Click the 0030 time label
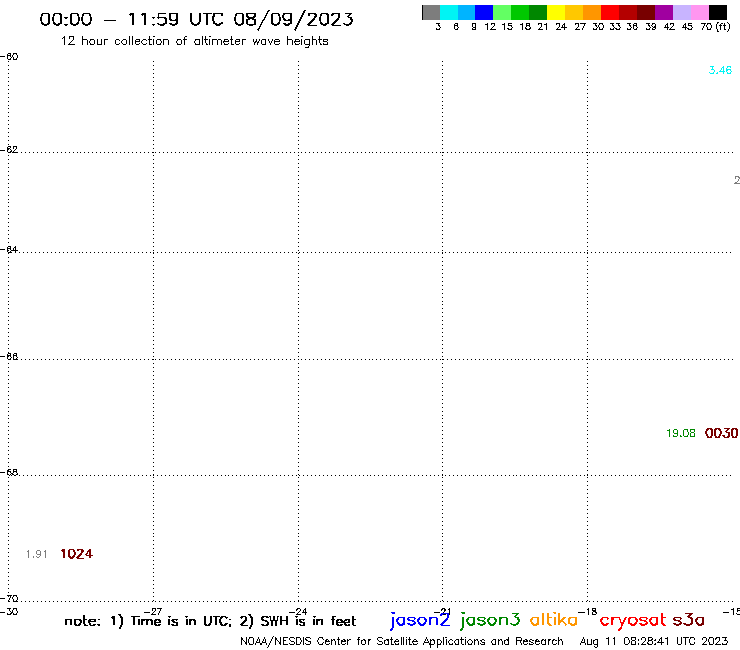This screenshot has width=740, height=650. (721, 433)
